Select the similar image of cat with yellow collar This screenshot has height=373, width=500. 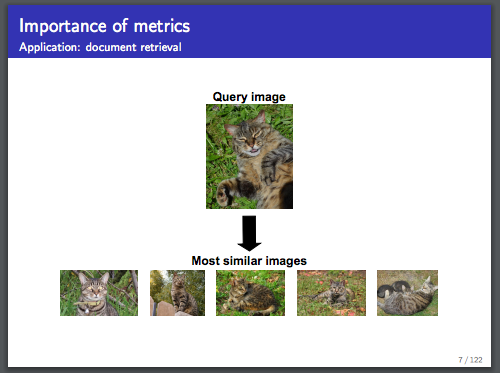click(99, 293)
